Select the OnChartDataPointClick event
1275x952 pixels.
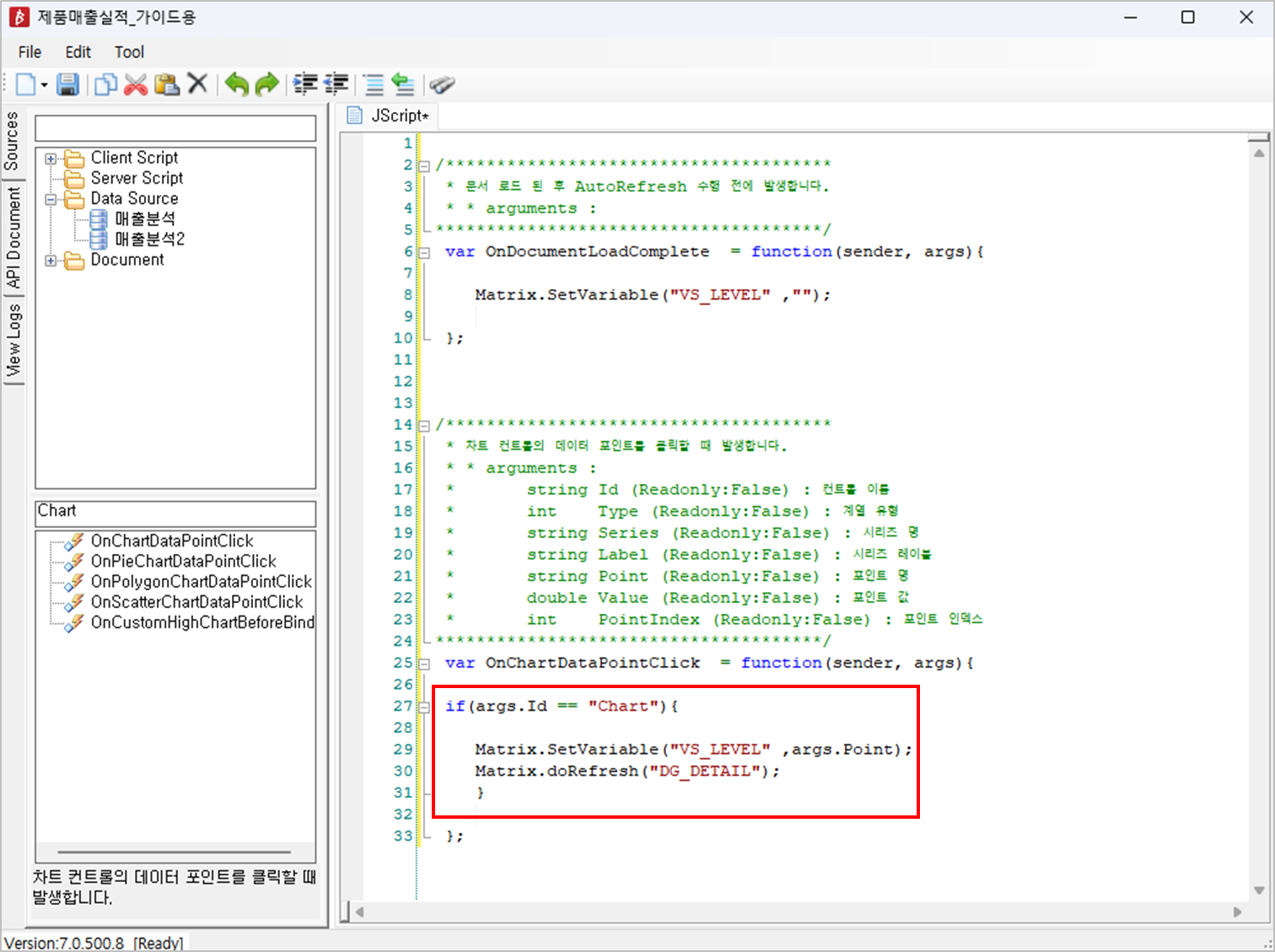172,541
